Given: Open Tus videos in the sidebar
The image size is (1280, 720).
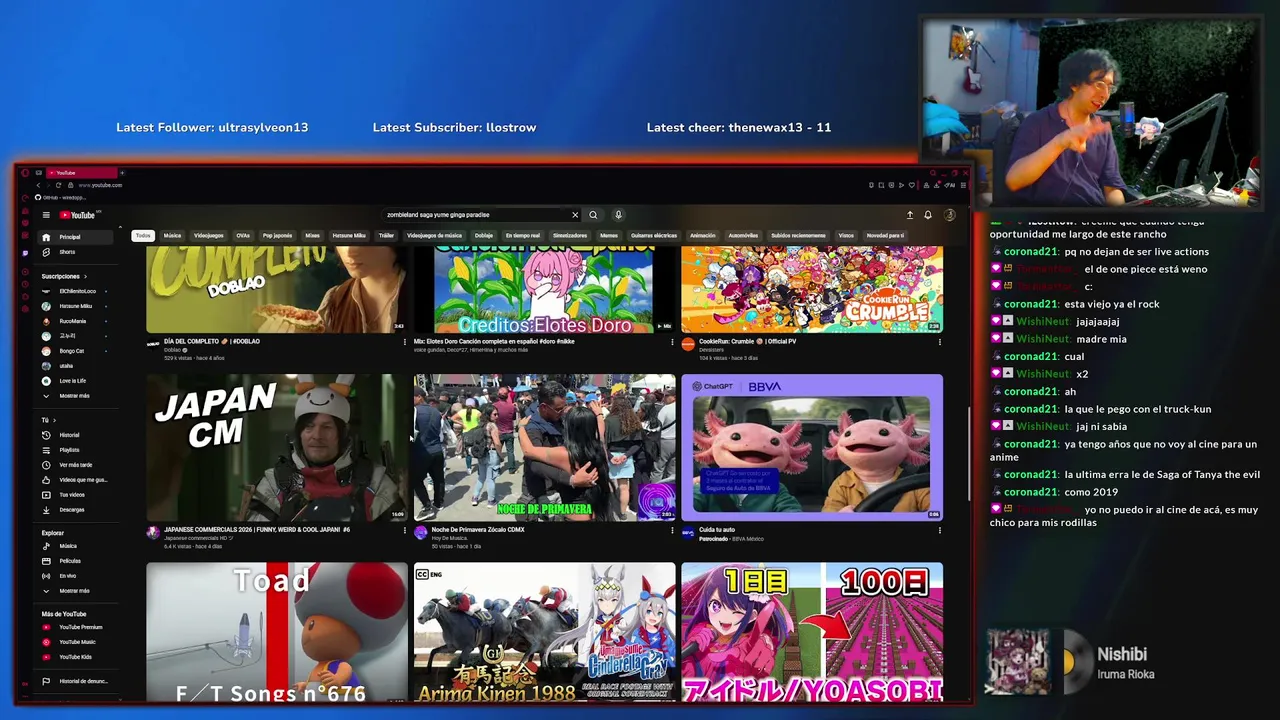Looking at the screenshot, I should (76, 495).
